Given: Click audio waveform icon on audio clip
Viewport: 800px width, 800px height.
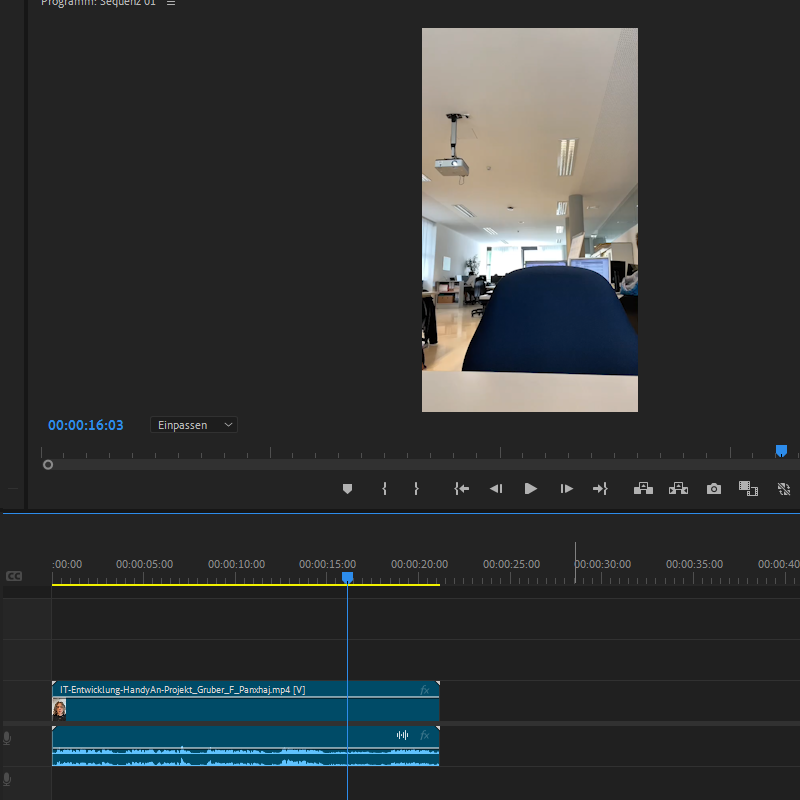Looking at the screenshot, I should click(x=403, y=735).
